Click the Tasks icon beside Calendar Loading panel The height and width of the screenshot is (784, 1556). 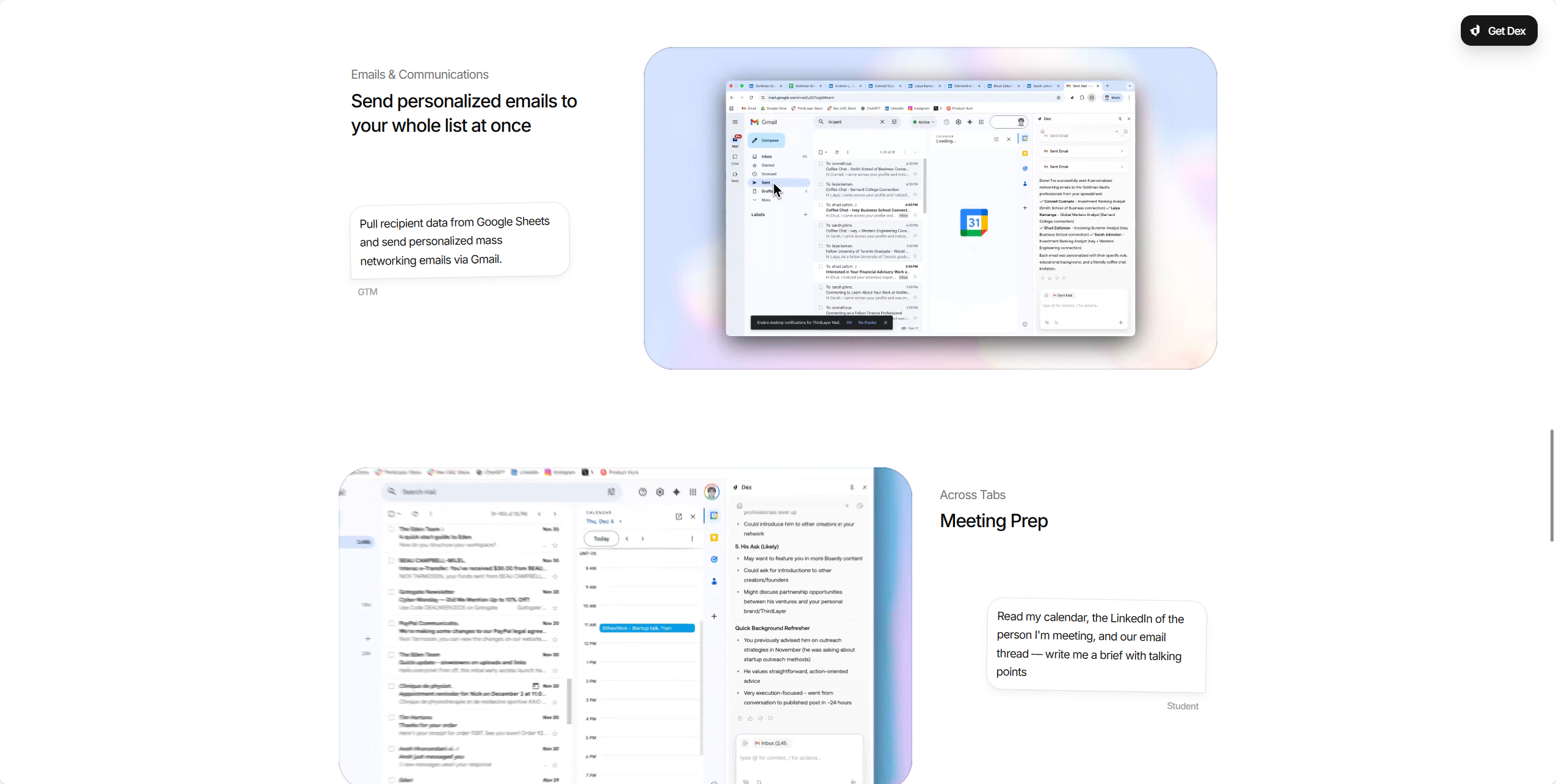click(1025, 168)
